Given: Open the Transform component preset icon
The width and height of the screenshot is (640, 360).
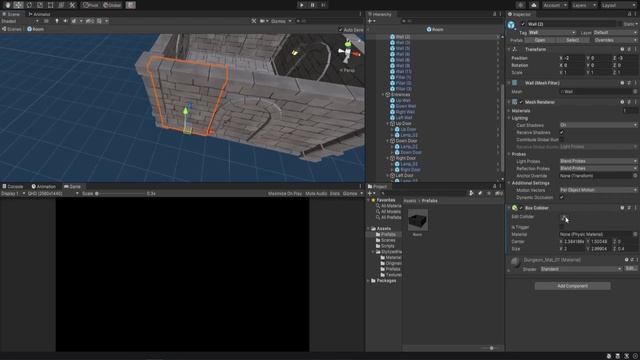Looking at the screenshot, I should pos(629,49).
